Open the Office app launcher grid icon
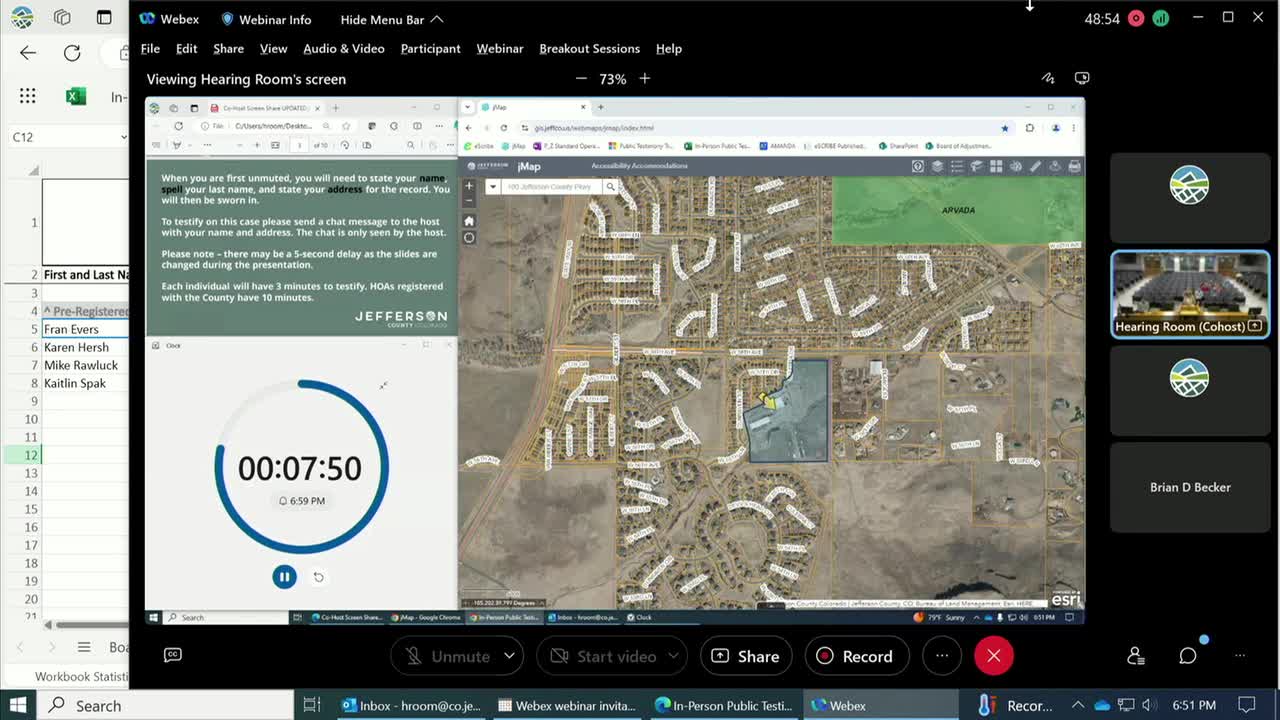The image size is (1280, 720). pyautogui.click(x=28, y=96)
